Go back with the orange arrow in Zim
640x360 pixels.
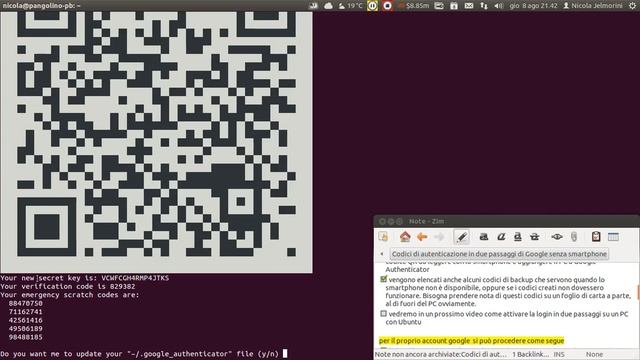pos(422,237)
